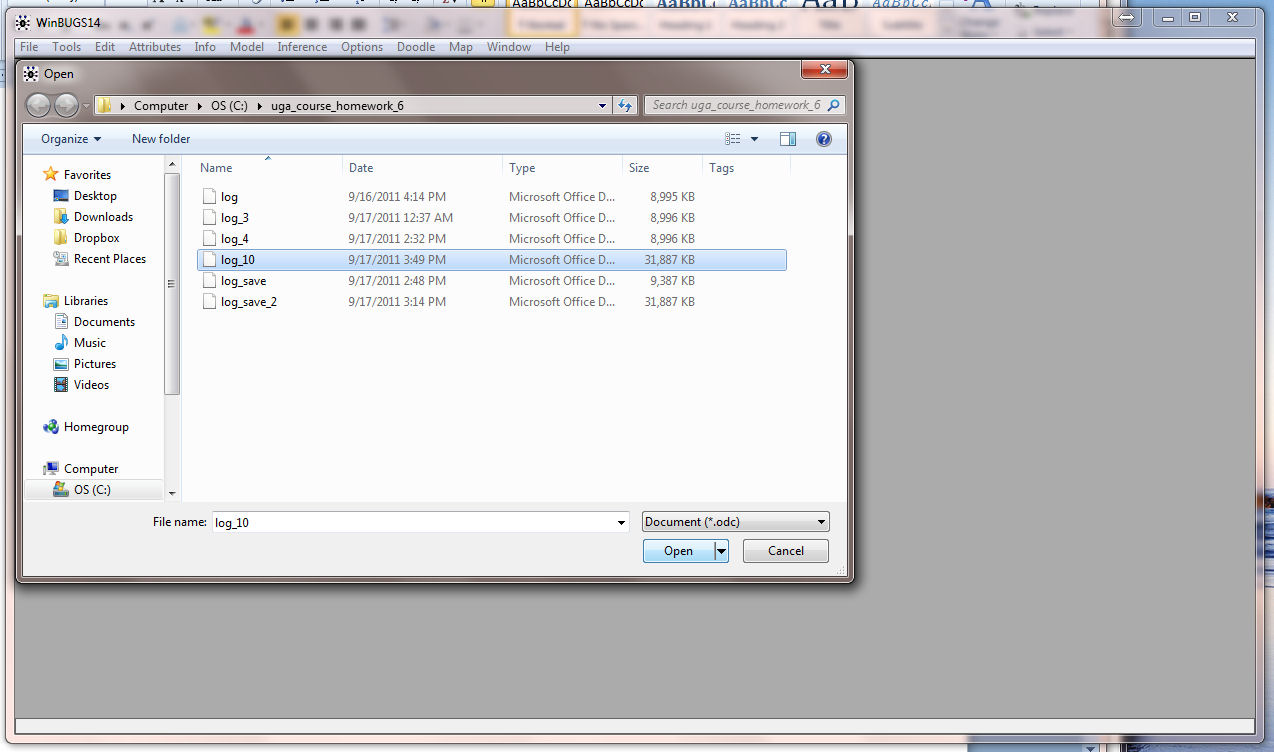The width and height of the screenshot is (1274, 752).
Task: Click the Open button
Action: [x=678, y=551]
